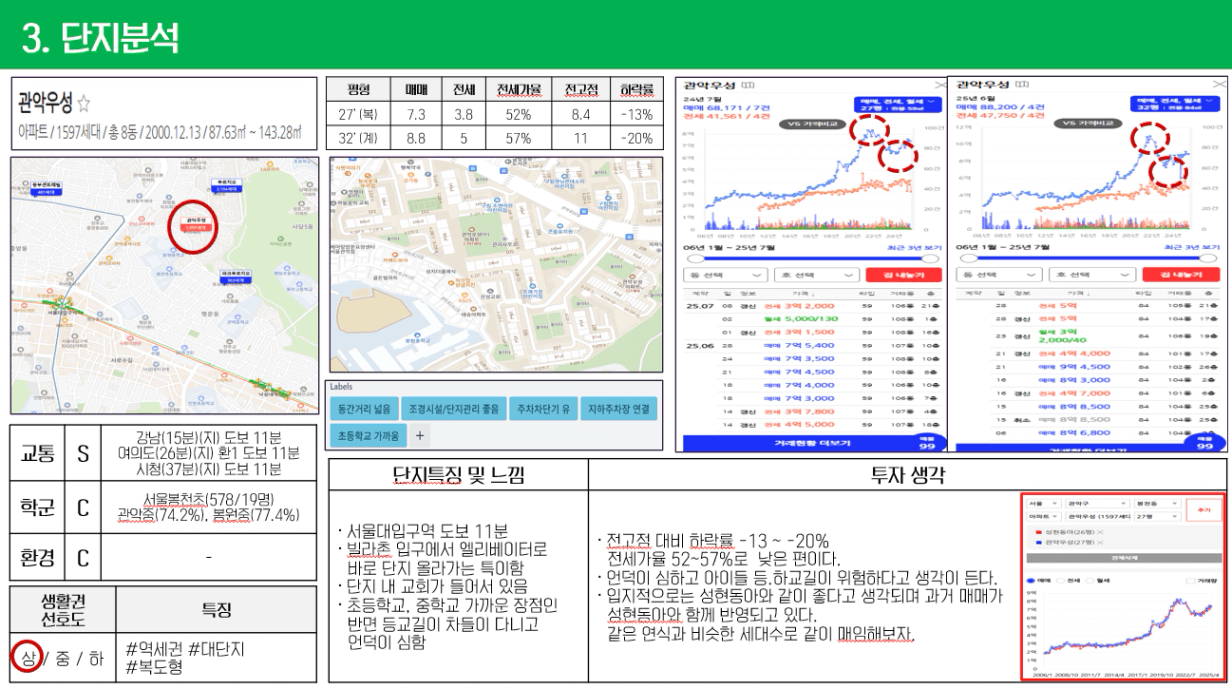Click the 매매 7억 5,400 transaction row
The image size is (1232, 689).
click(x=813, y=345)
